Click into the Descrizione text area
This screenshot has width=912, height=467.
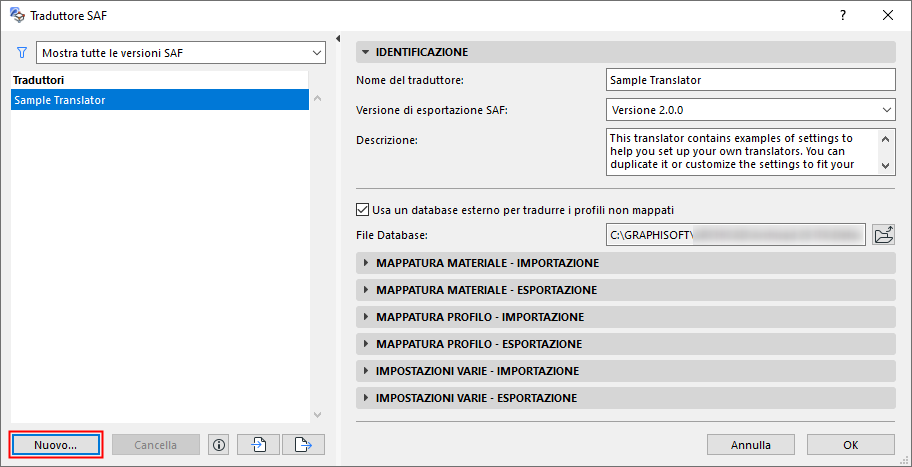click(x=741, y=151)
